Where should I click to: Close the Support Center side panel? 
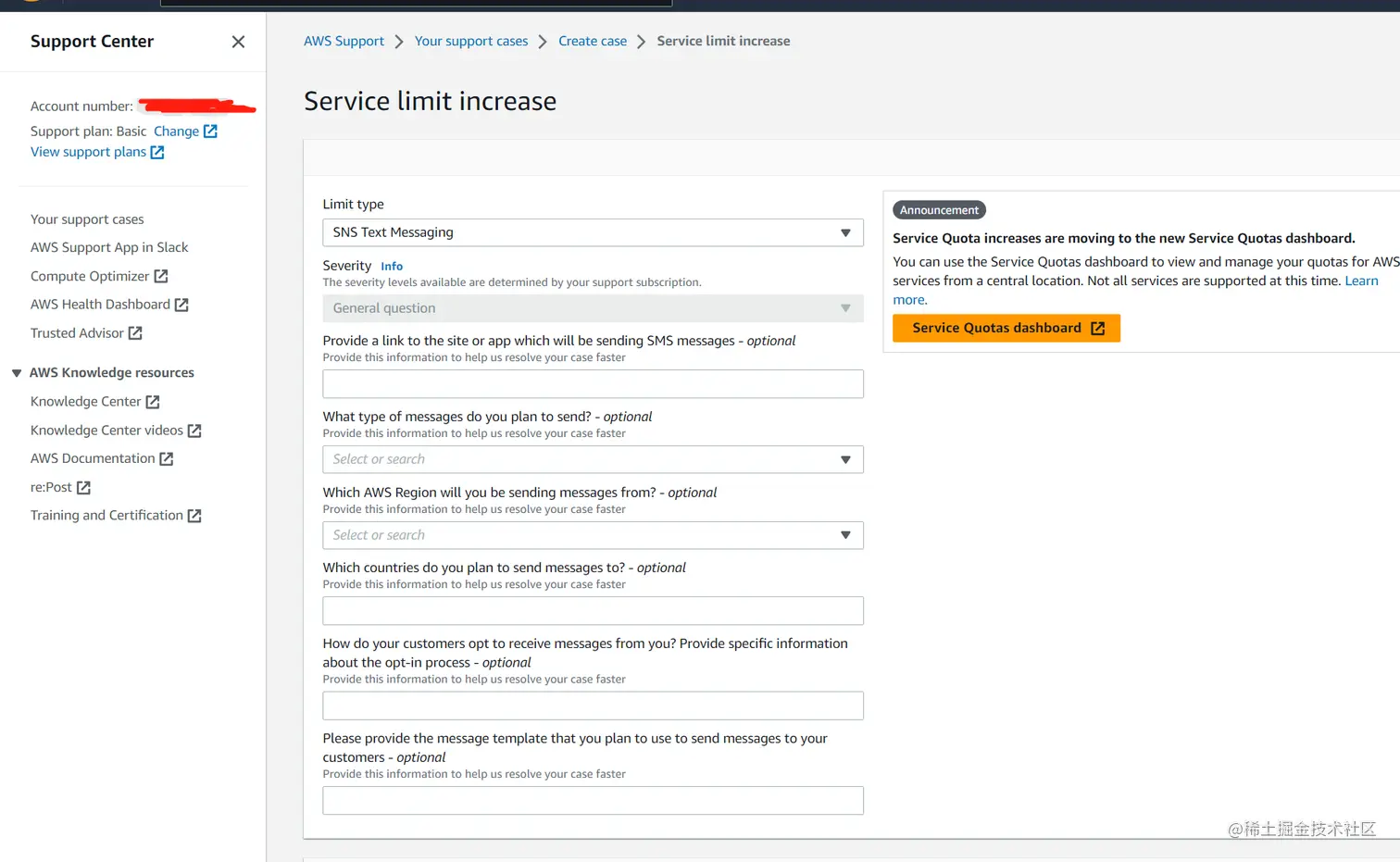238,42
